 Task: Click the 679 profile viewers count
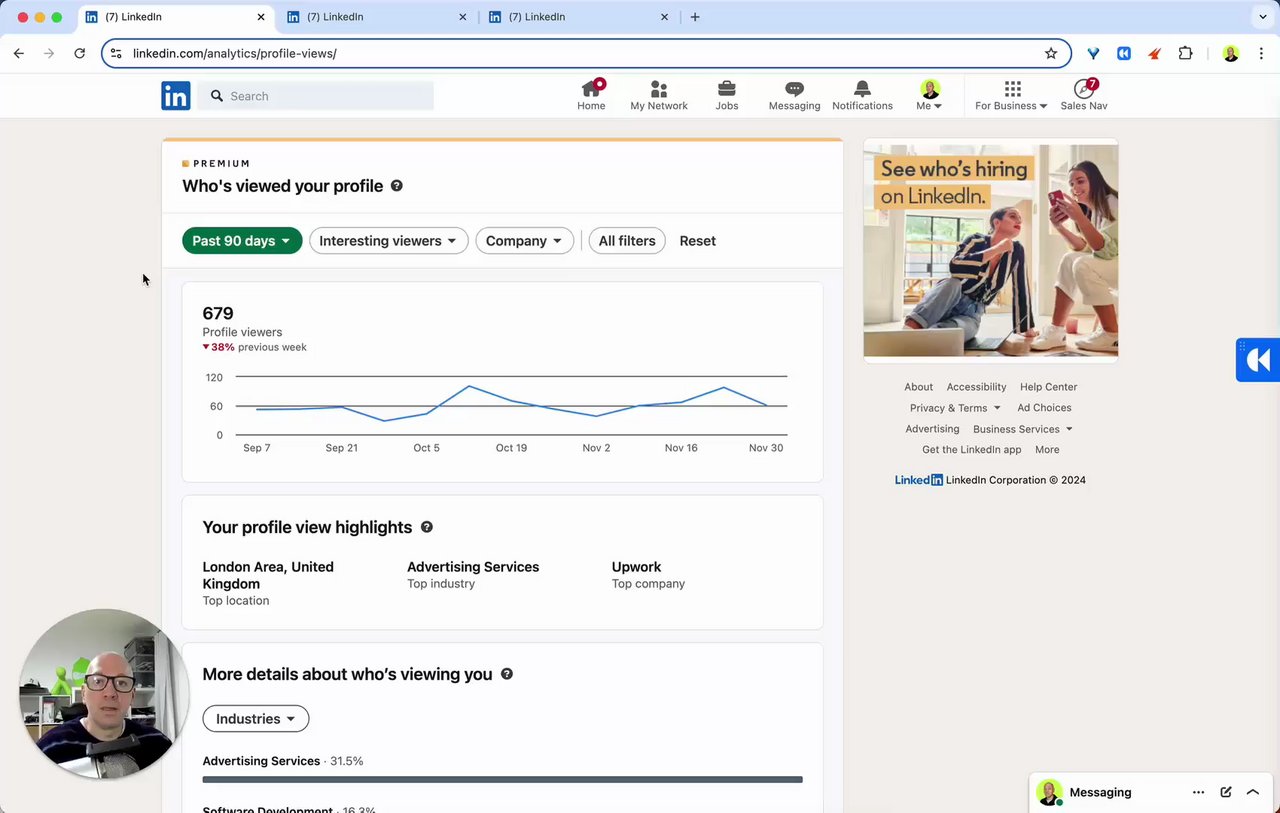[x=218, y=313]
